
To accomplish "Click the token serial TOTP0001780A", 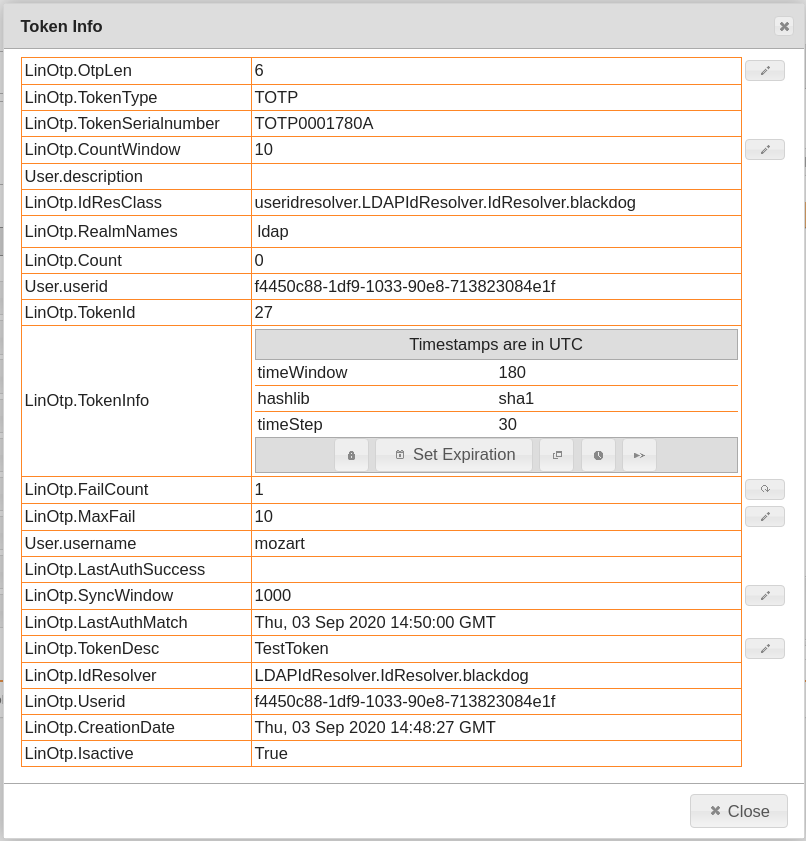I will tap(314, 124).
